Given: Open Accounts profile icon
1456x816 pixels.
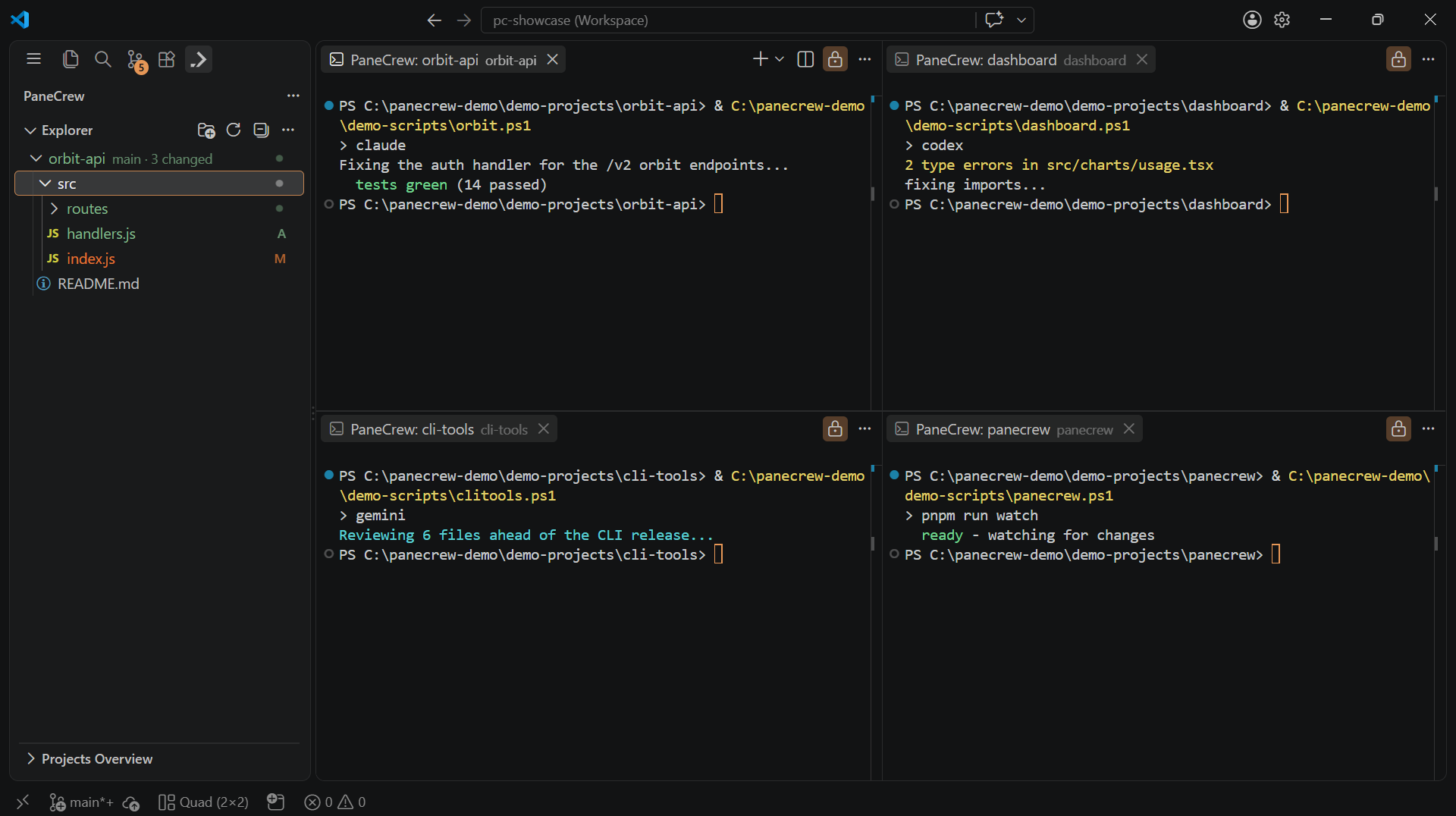Looking at the screenshot, I should pos(1252,20).
